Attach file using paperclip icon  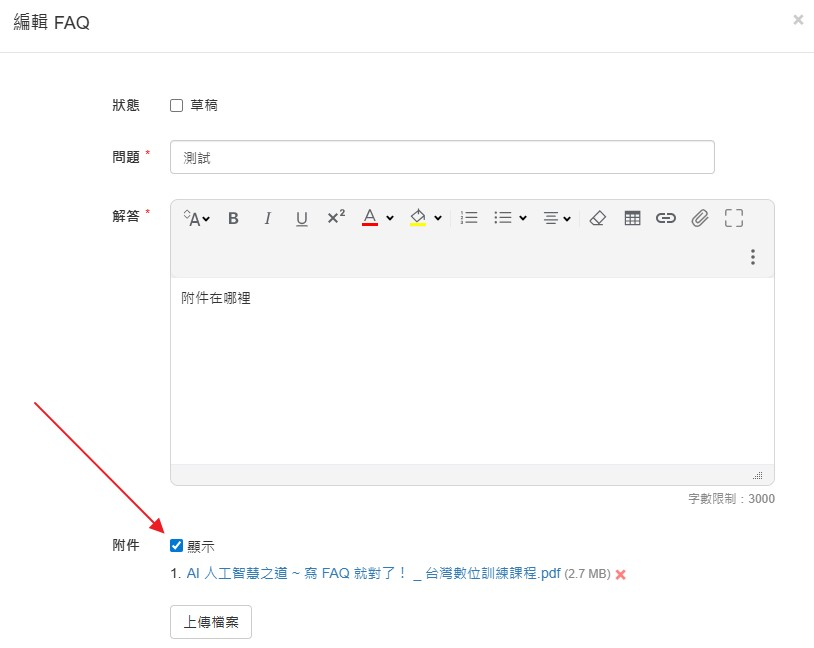700,218
